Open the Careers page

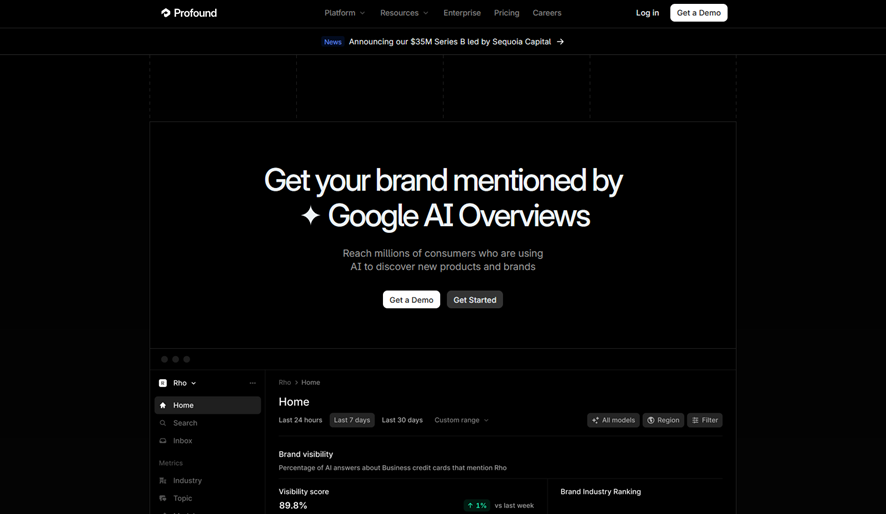[547, 13]
